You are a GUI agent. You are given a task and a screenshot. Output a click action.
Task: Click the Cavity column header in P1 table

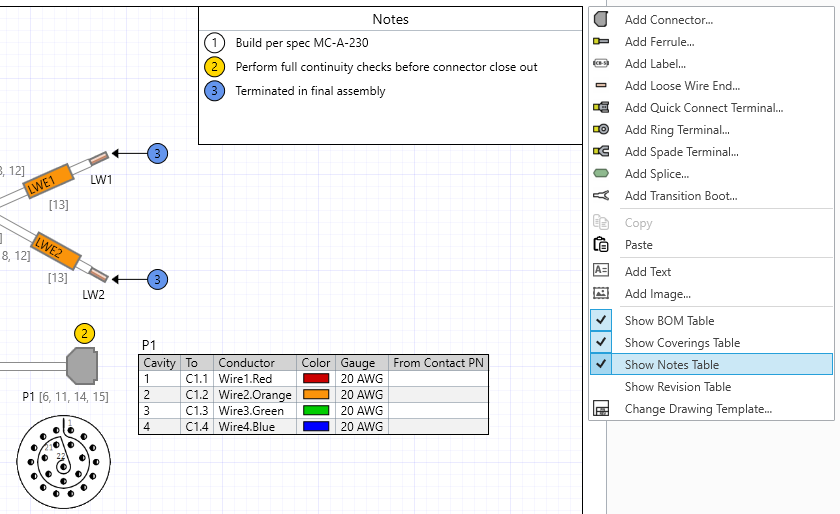click(x=160, y=363)
